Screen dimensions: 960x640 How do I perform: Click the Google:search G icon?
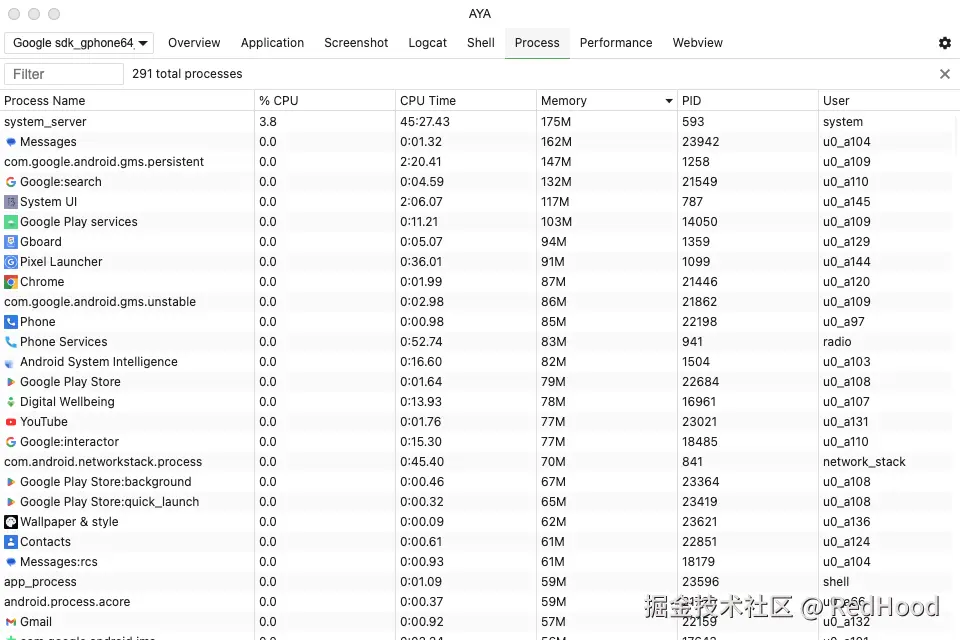[x=10, y=182]
